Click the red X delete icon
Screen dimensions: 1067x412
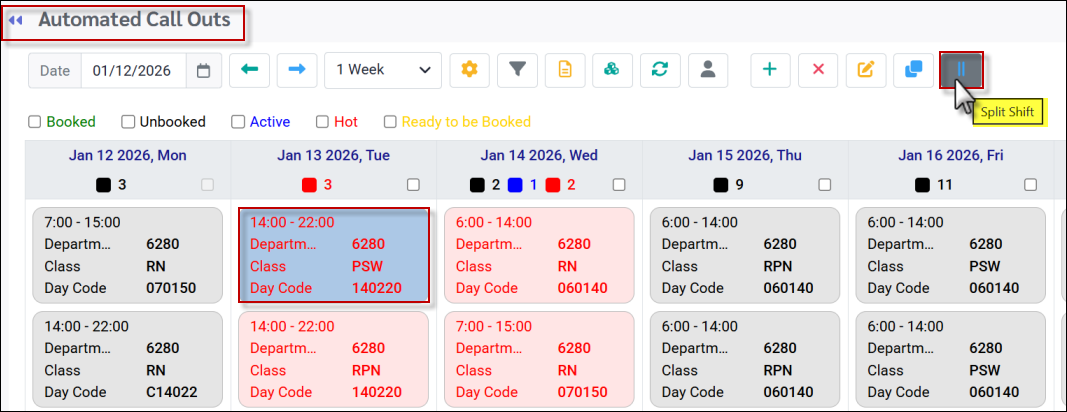point(818,70)
